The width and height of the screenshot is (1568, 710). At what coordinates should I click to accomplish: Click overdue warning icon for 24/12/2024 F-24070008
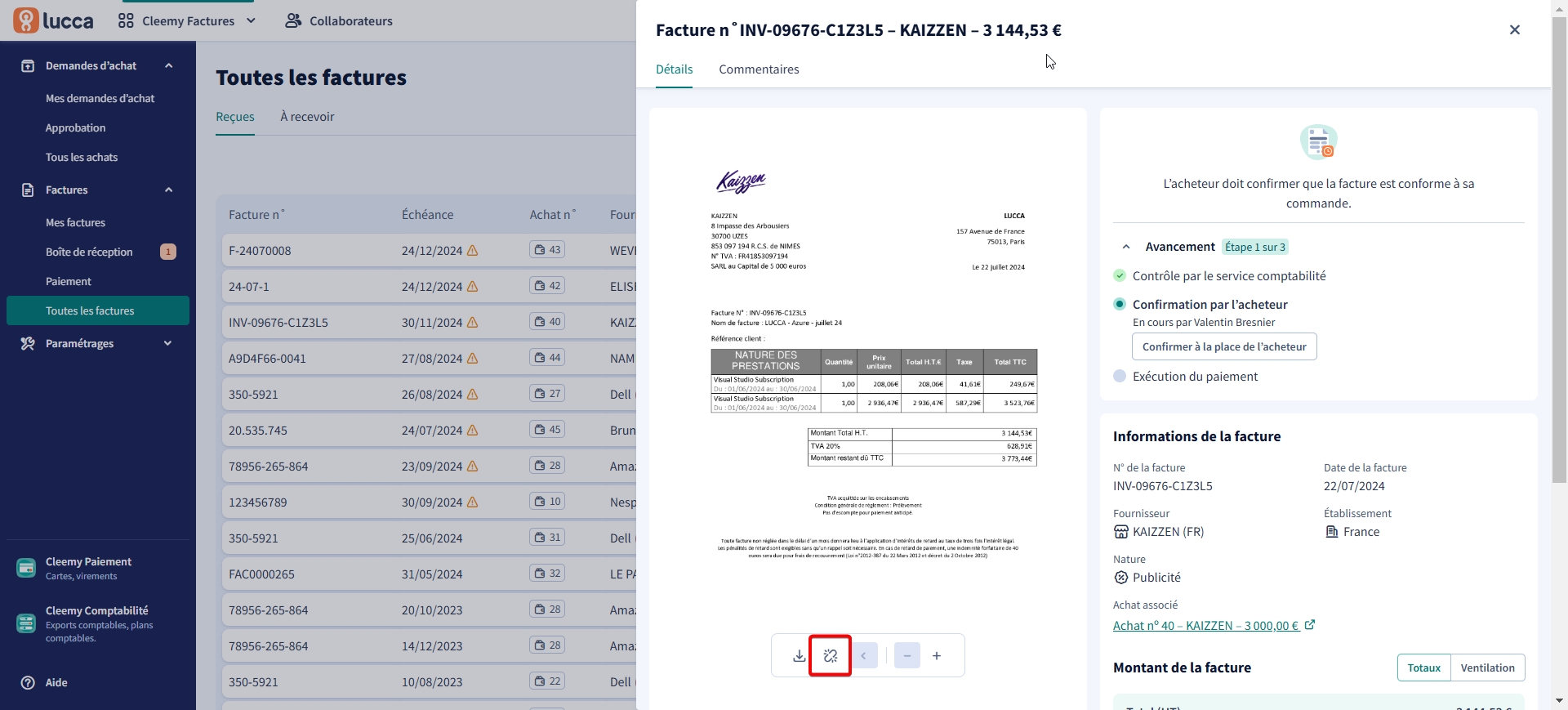point(472,251)
